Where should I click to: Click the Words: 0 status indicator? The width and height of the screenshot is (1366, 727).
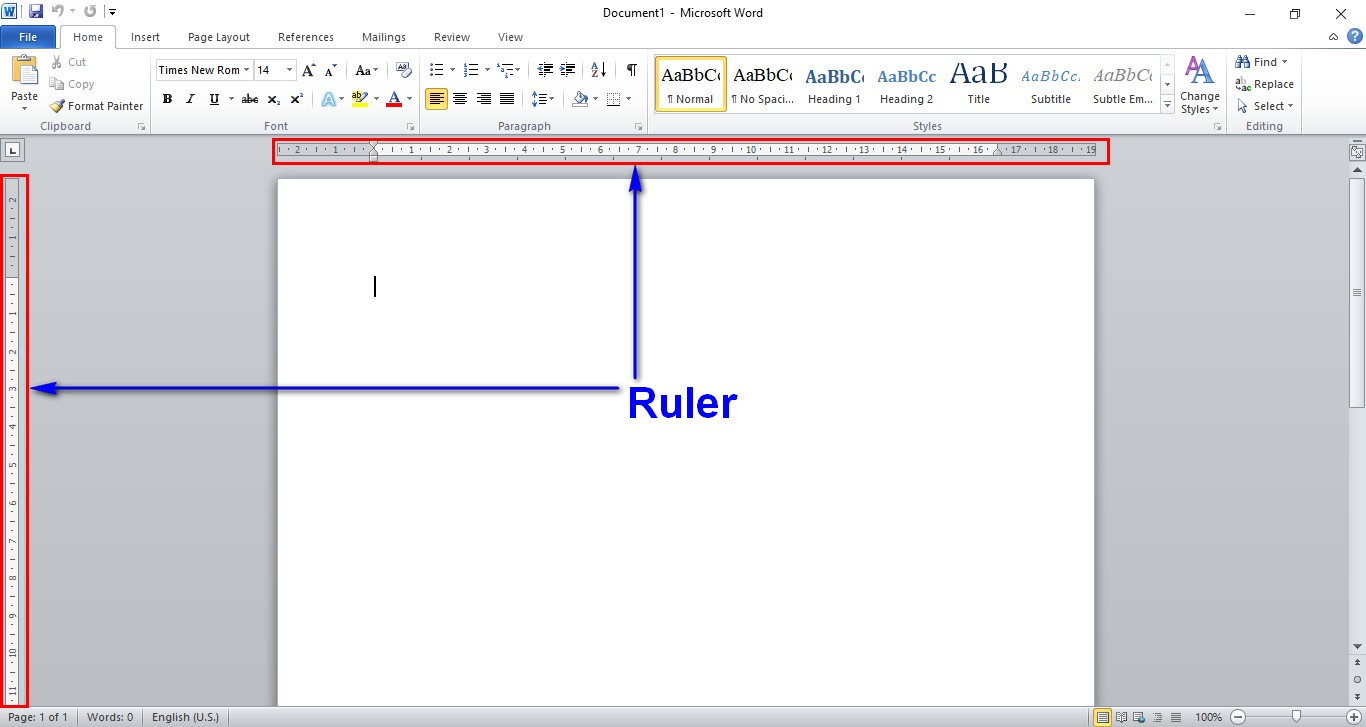pos(110,717)
